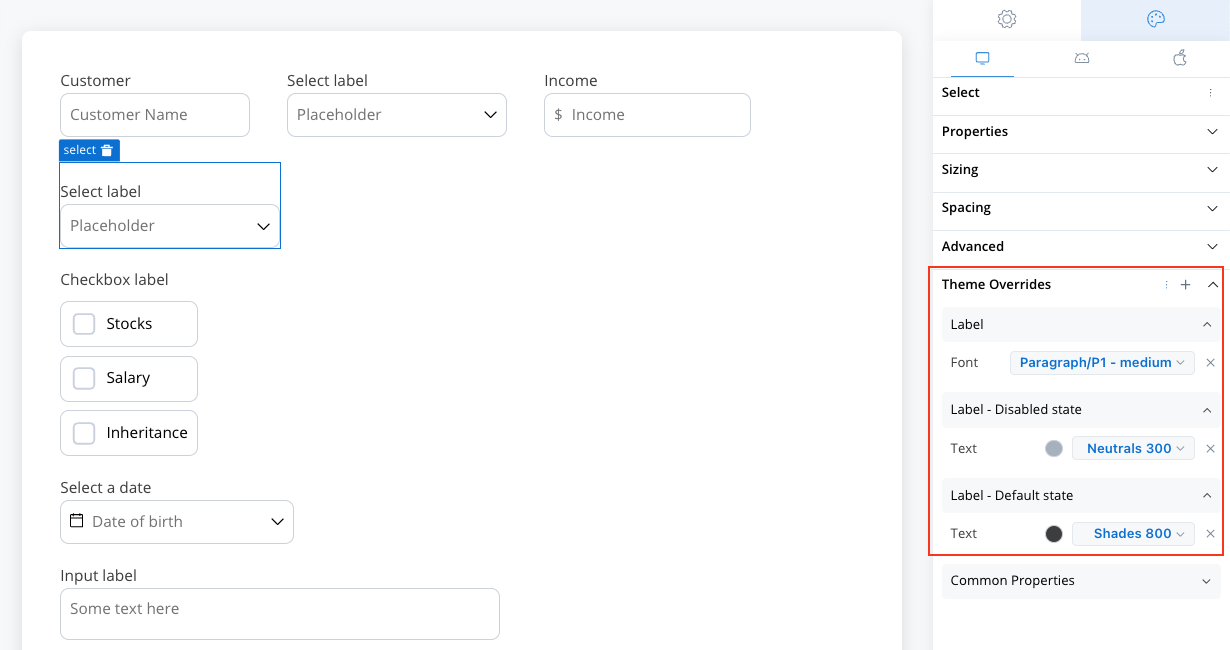Click the Some text here textarea

[280, 614]
